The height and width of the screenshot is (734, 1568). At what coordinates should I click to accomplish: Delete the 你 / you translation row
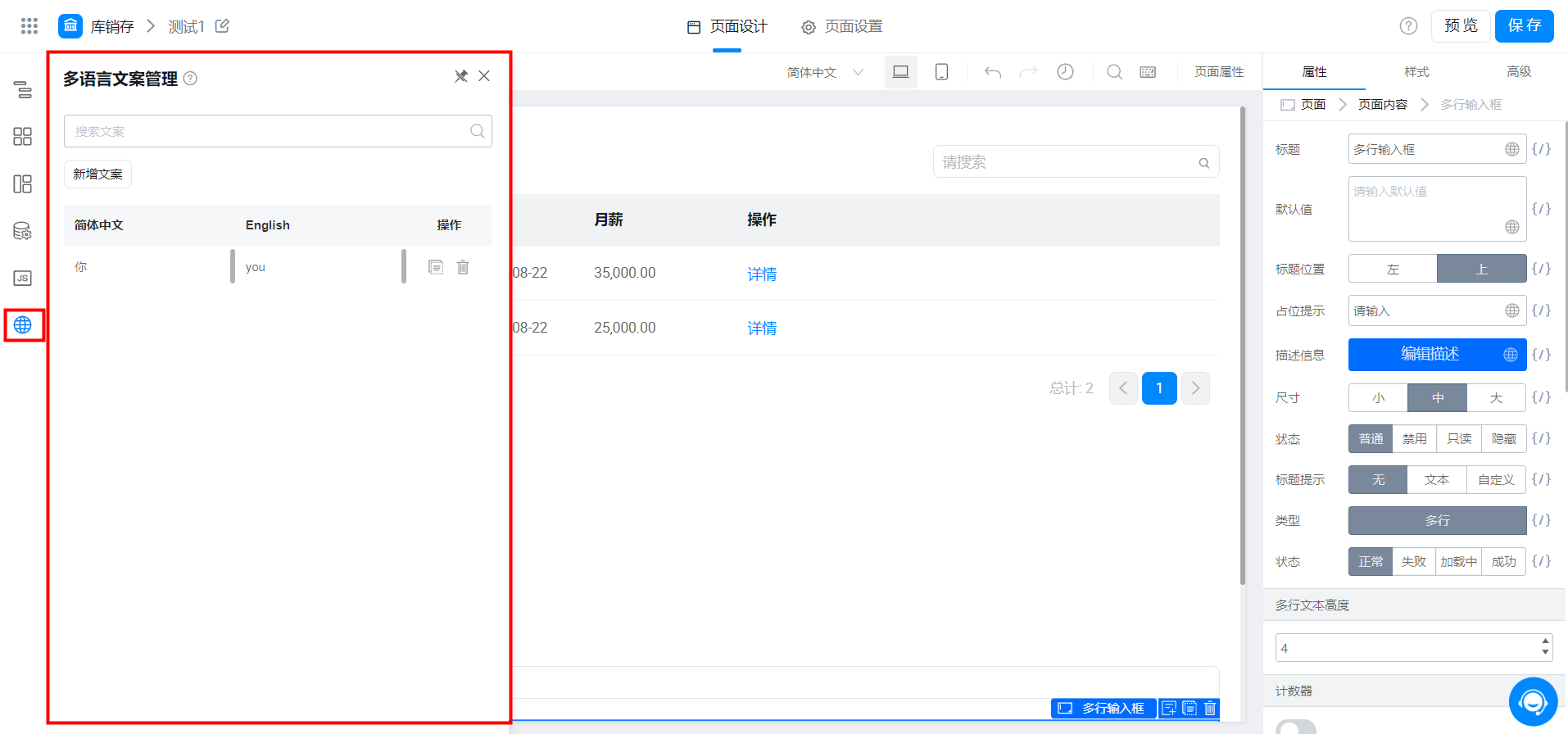click(x=463, y=267)
